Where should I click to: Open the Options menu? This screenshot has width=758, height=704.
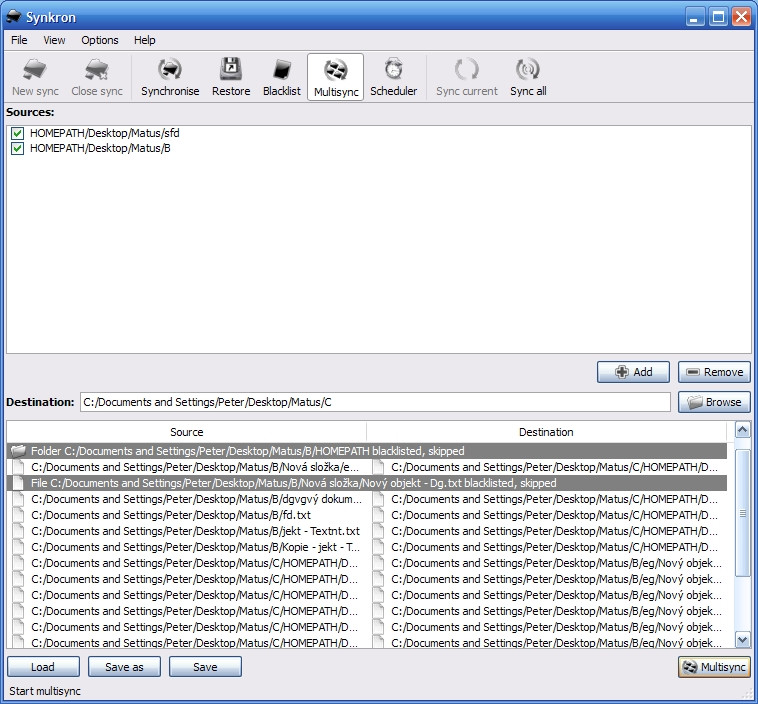coord(100,40)
